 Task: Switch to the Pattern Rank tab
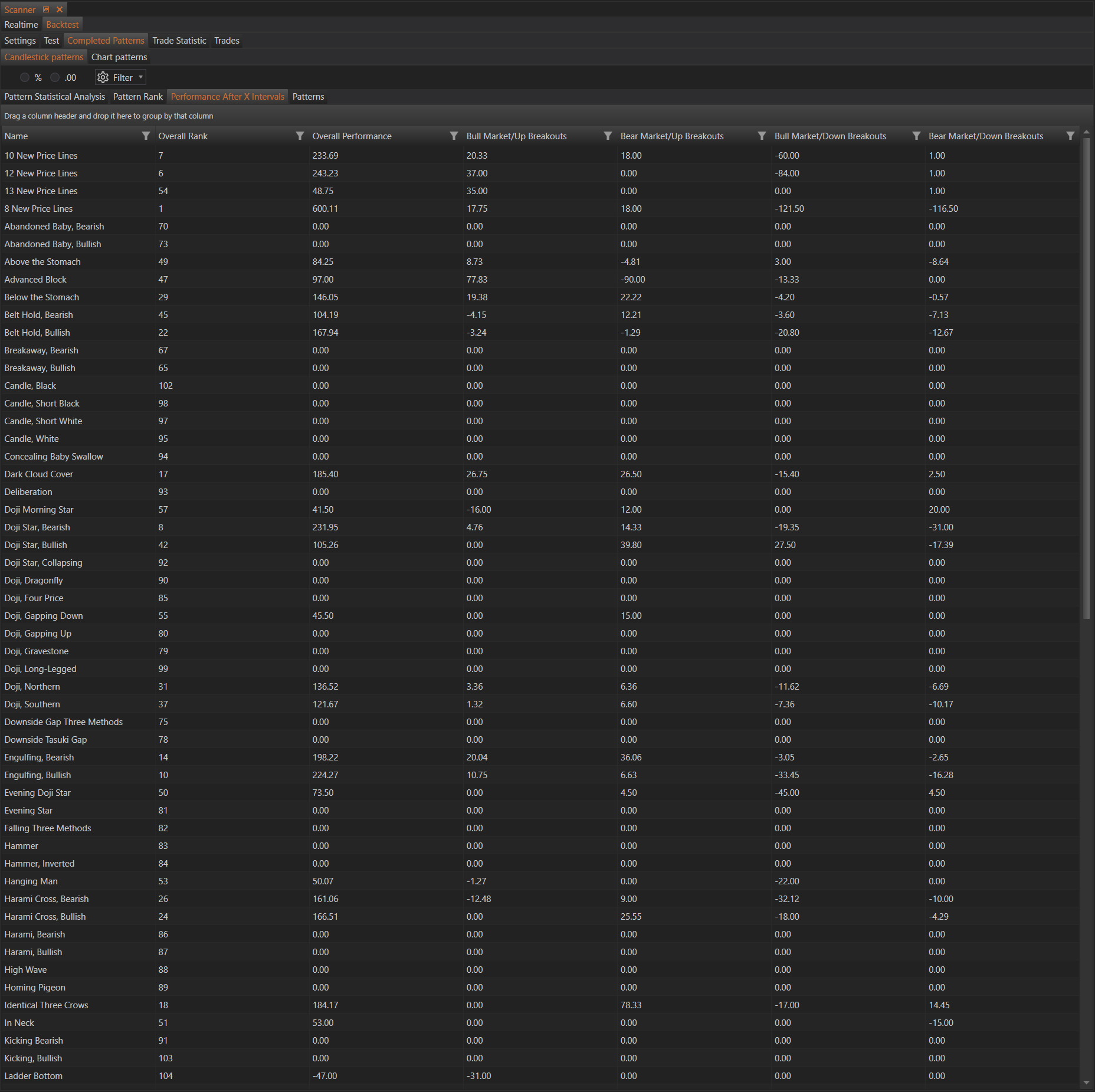[x=137, y=97]
